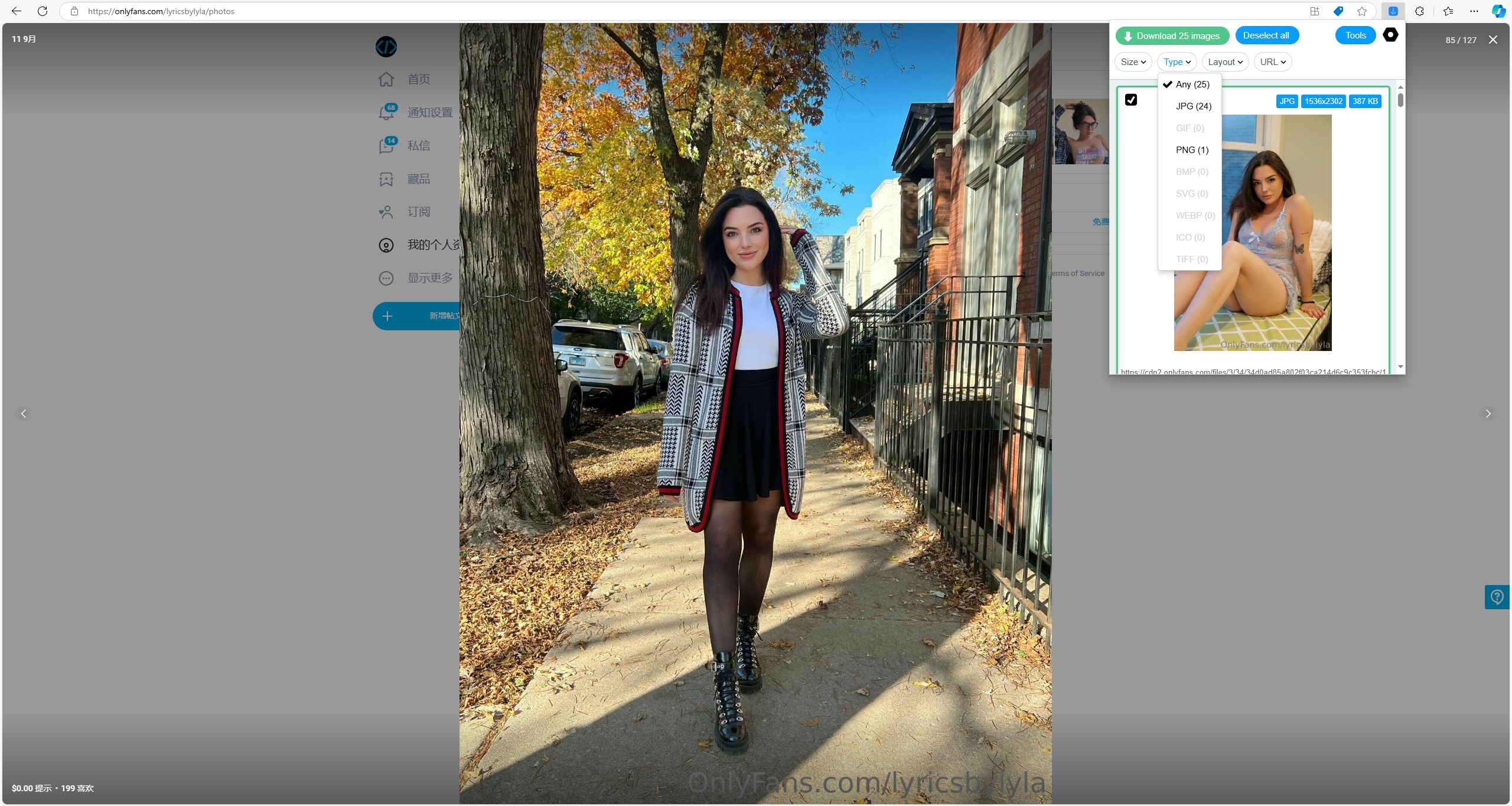Expand the Type filter dropdown

[x=1177, y=61]
